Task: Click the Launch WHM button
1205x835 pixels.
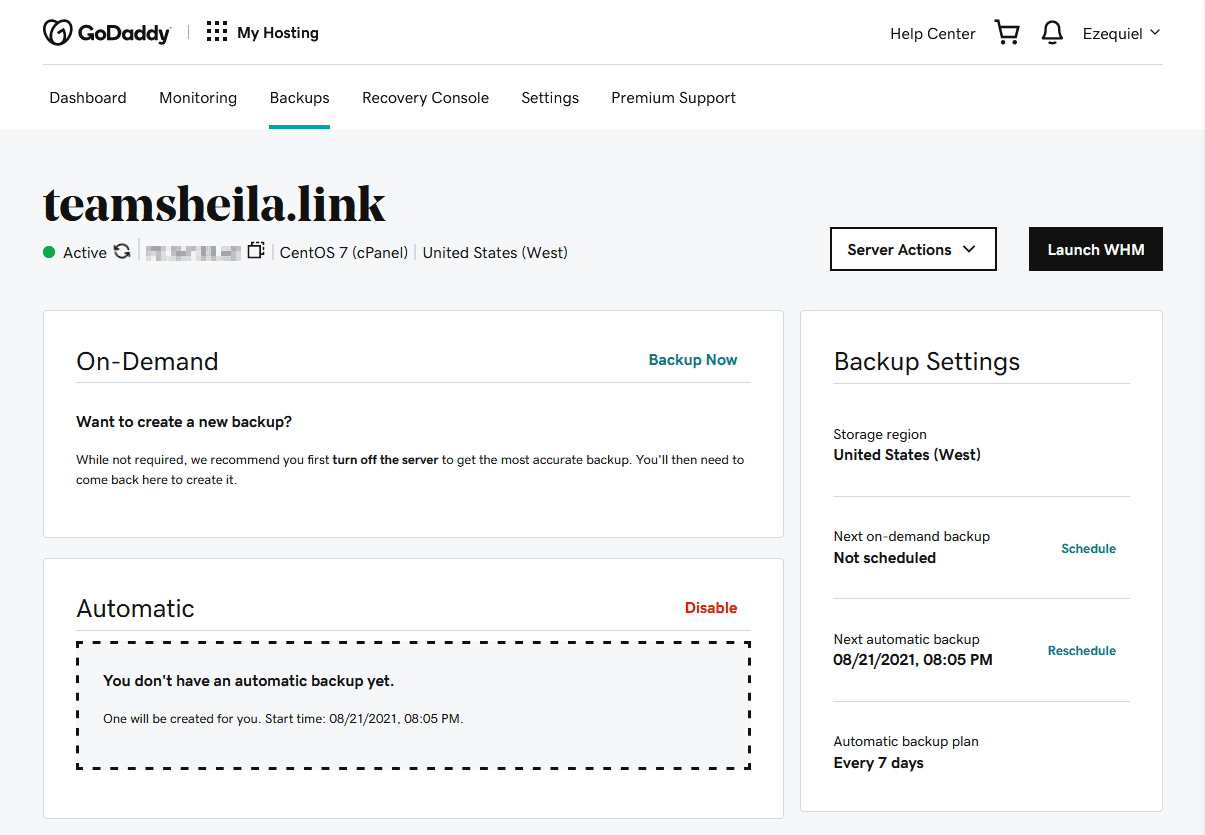Action: (1096, 249)
